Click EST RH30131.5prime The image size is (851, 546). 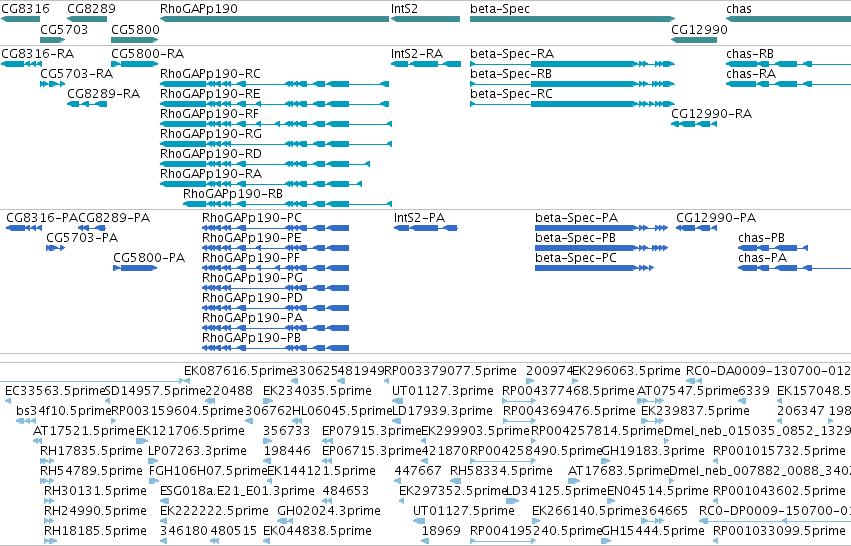click(95, 491)
